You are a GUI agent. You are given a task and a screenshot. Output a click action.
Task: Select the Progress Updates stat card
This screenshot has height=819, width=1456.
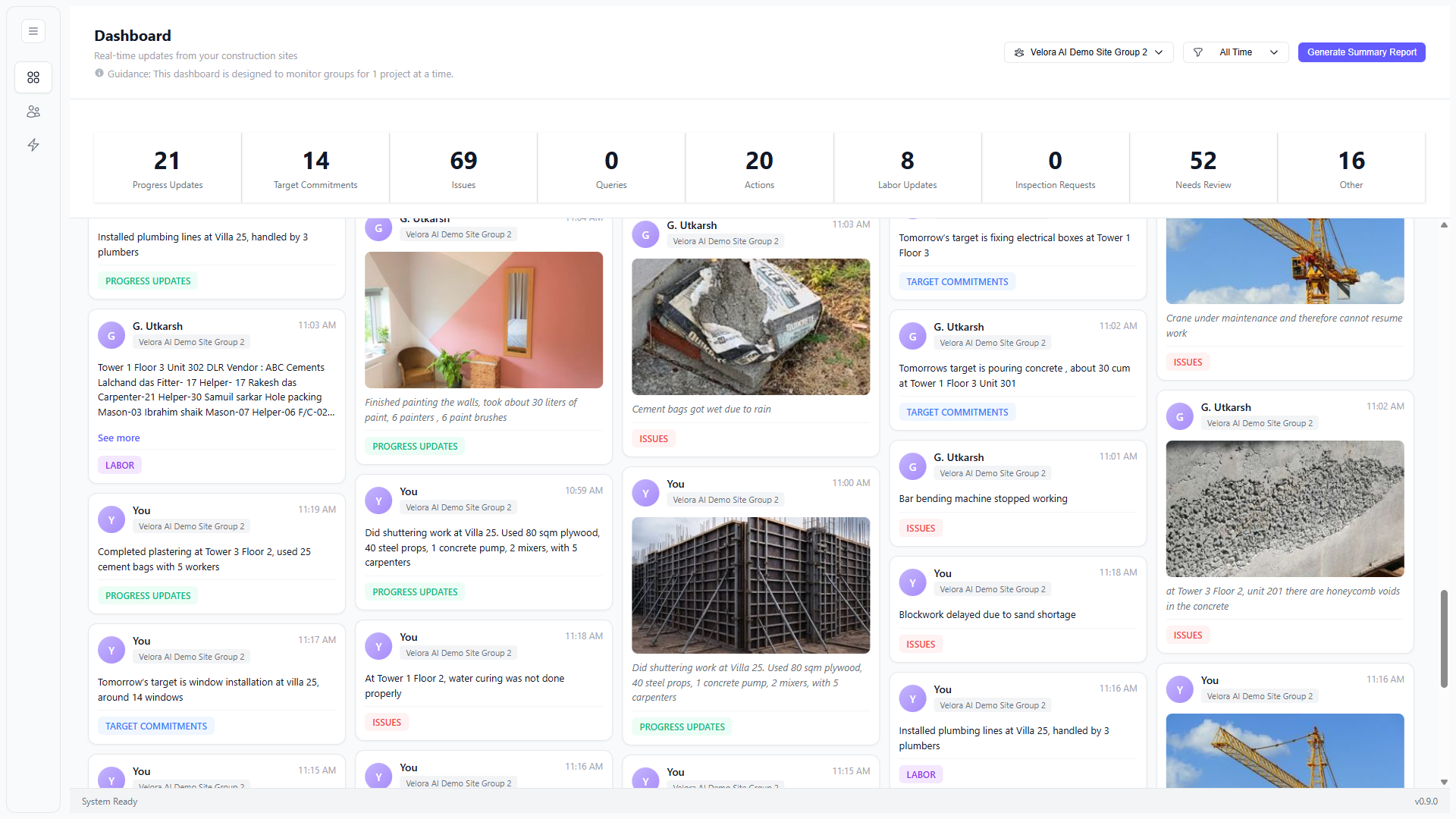[168, 168]
